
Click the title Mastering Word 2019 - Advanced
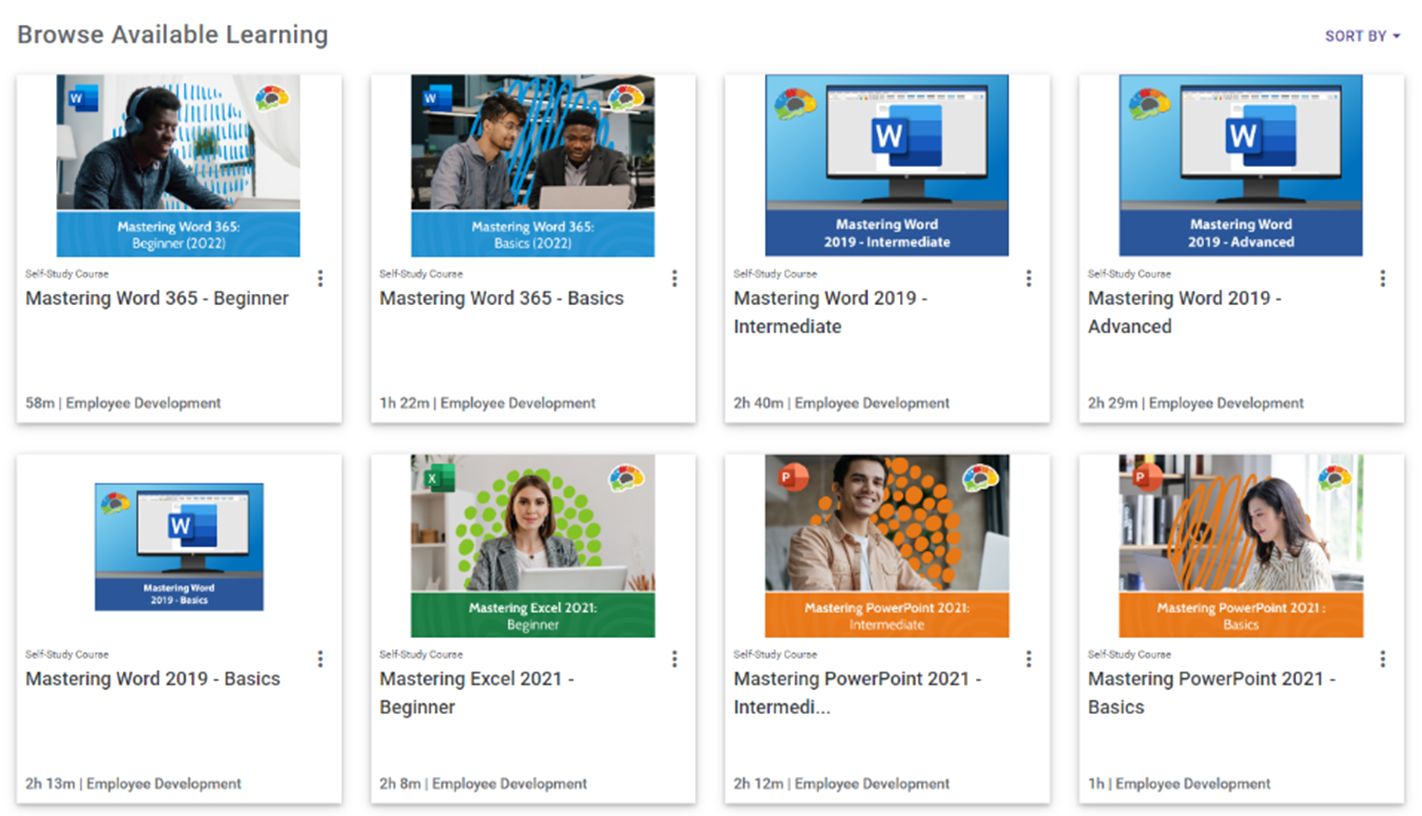click(1185, 312)
